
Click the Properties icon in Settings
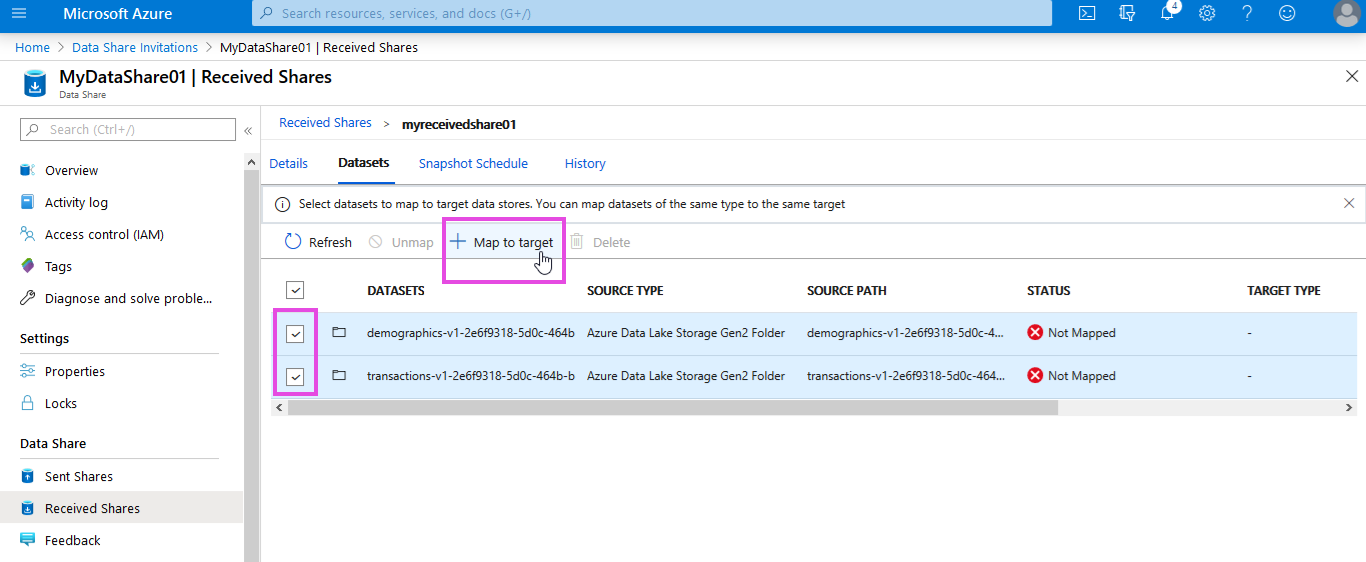click(28, 371)
